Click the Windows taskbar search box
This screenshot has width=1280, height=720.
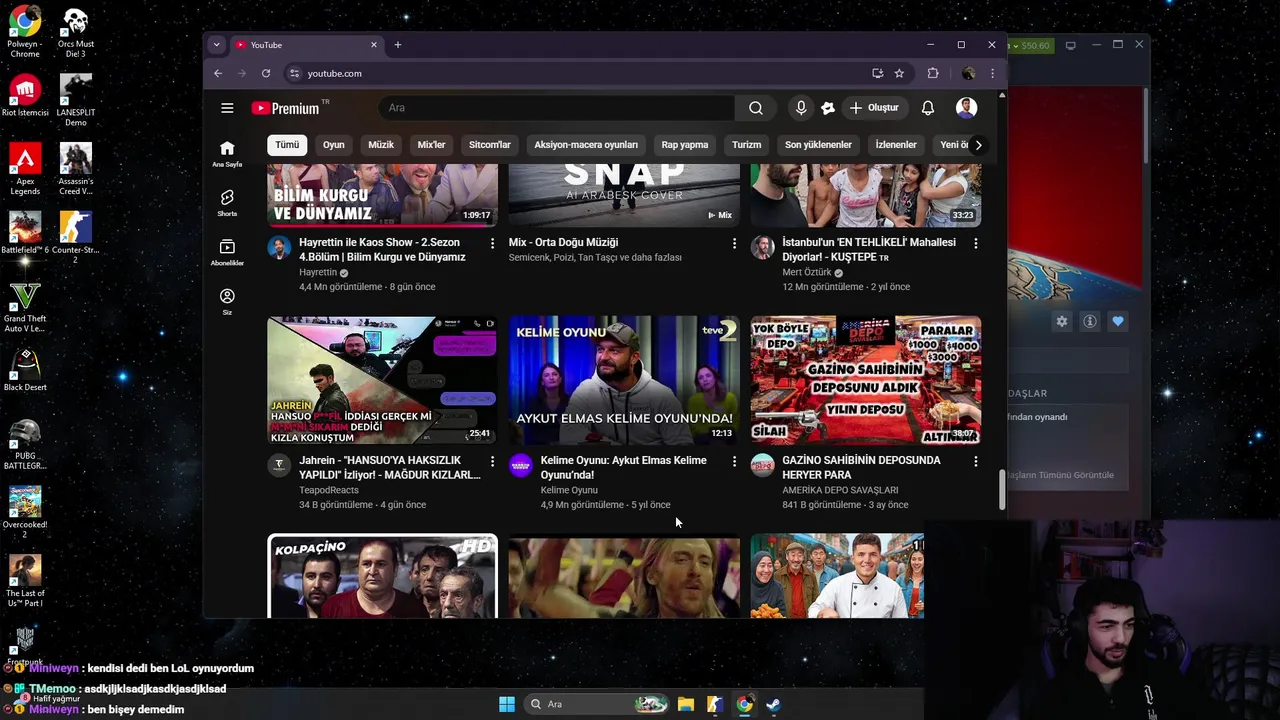click(597, 704)
